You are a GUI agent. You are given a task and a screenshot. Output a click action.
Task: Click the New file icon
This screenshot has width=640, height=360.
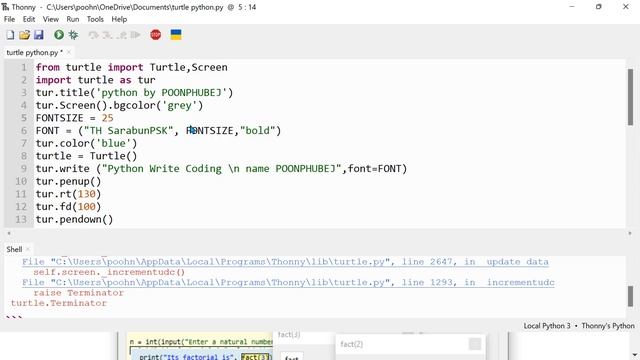click(x=10, y=35)
